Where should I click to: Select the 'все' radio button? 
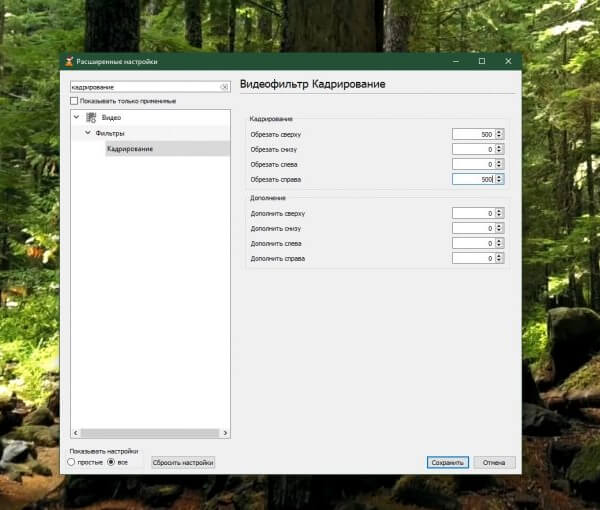click(x=111, y=463)
